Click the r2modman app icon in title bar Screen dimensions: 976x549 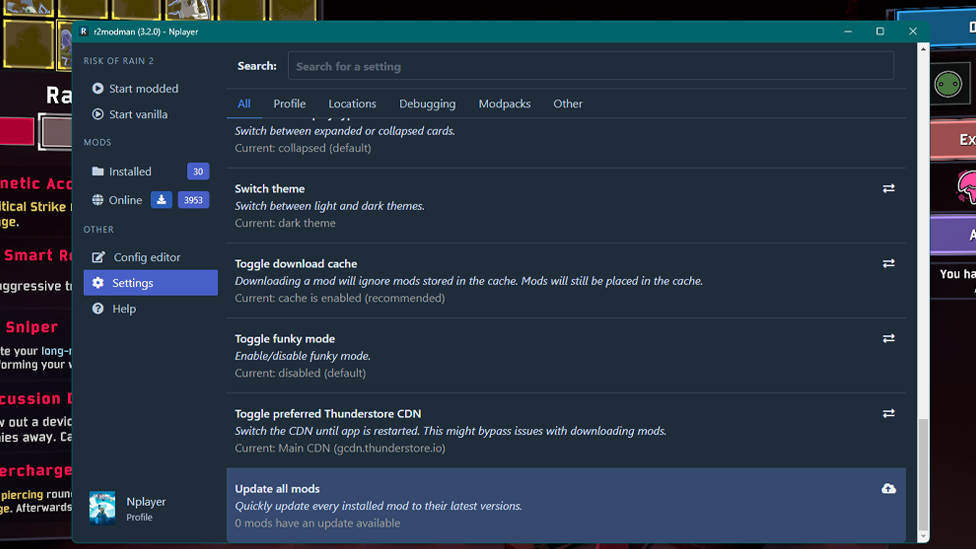[83, 31]
